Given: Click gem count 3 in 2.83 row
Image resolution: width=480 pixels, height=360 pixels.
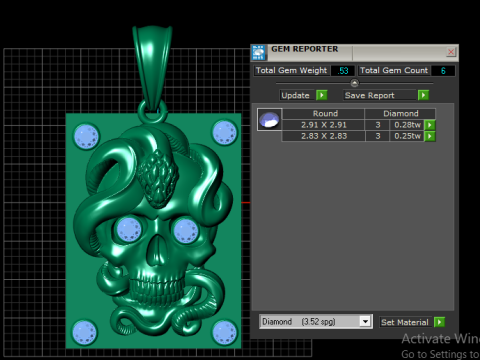Looking at the screenshot, I should pos(378,136).
